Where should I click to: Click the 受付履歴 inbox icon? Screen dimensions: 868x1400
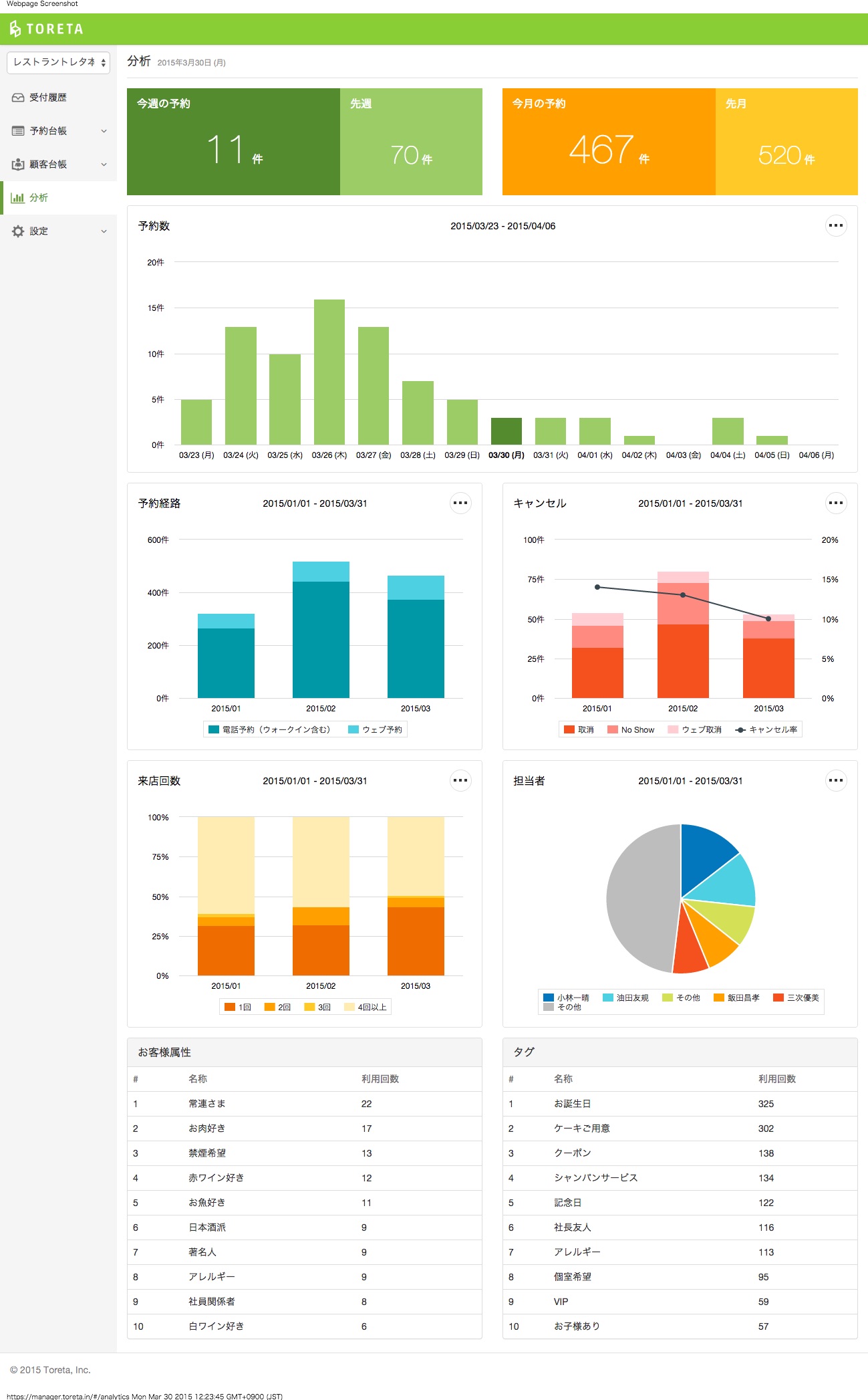click(18, 98)
